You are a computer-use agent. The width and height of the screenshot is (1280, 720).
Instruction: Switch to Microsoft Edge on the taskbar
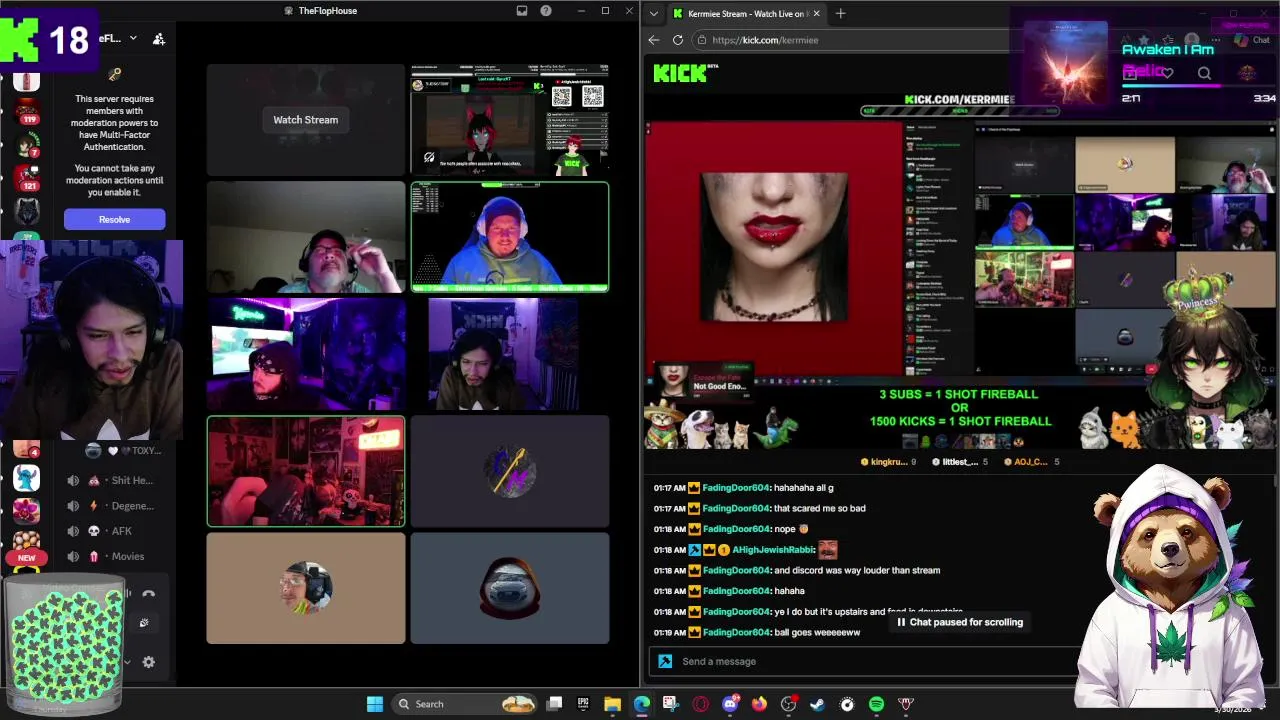[641, 704]
